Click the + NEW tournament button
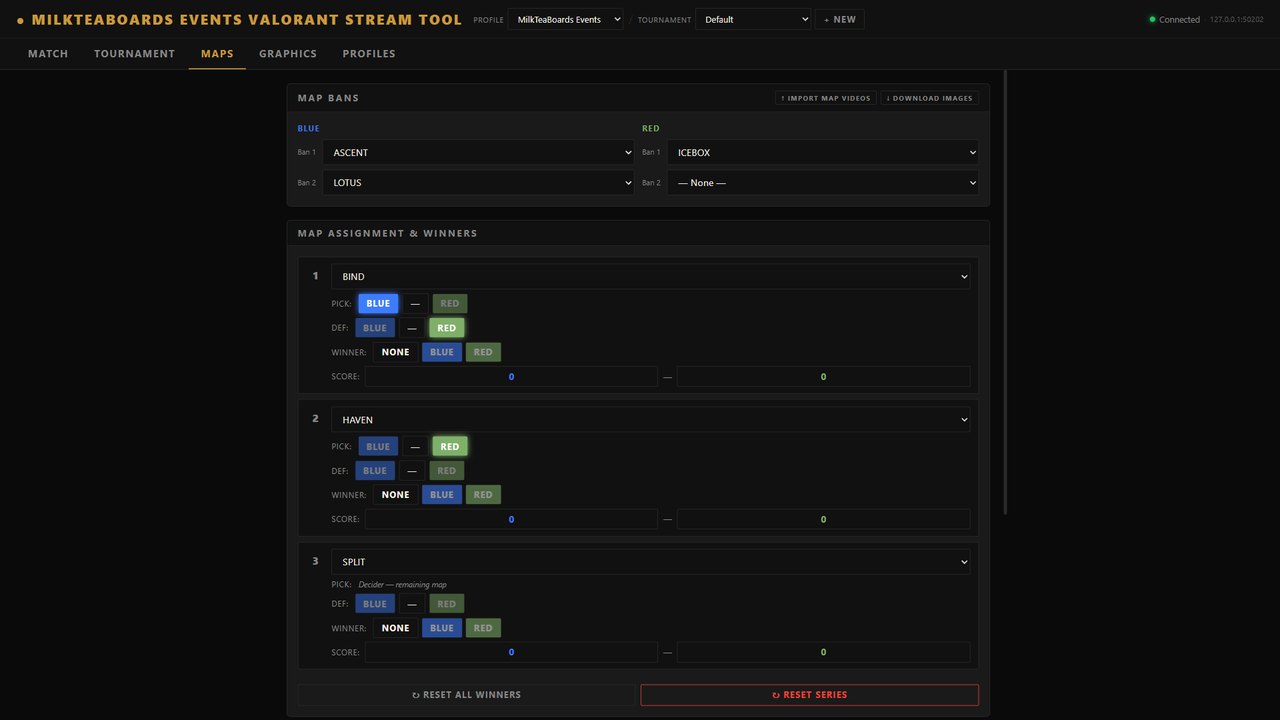The height and width of the screenshot is (720, 1280). 840,19
